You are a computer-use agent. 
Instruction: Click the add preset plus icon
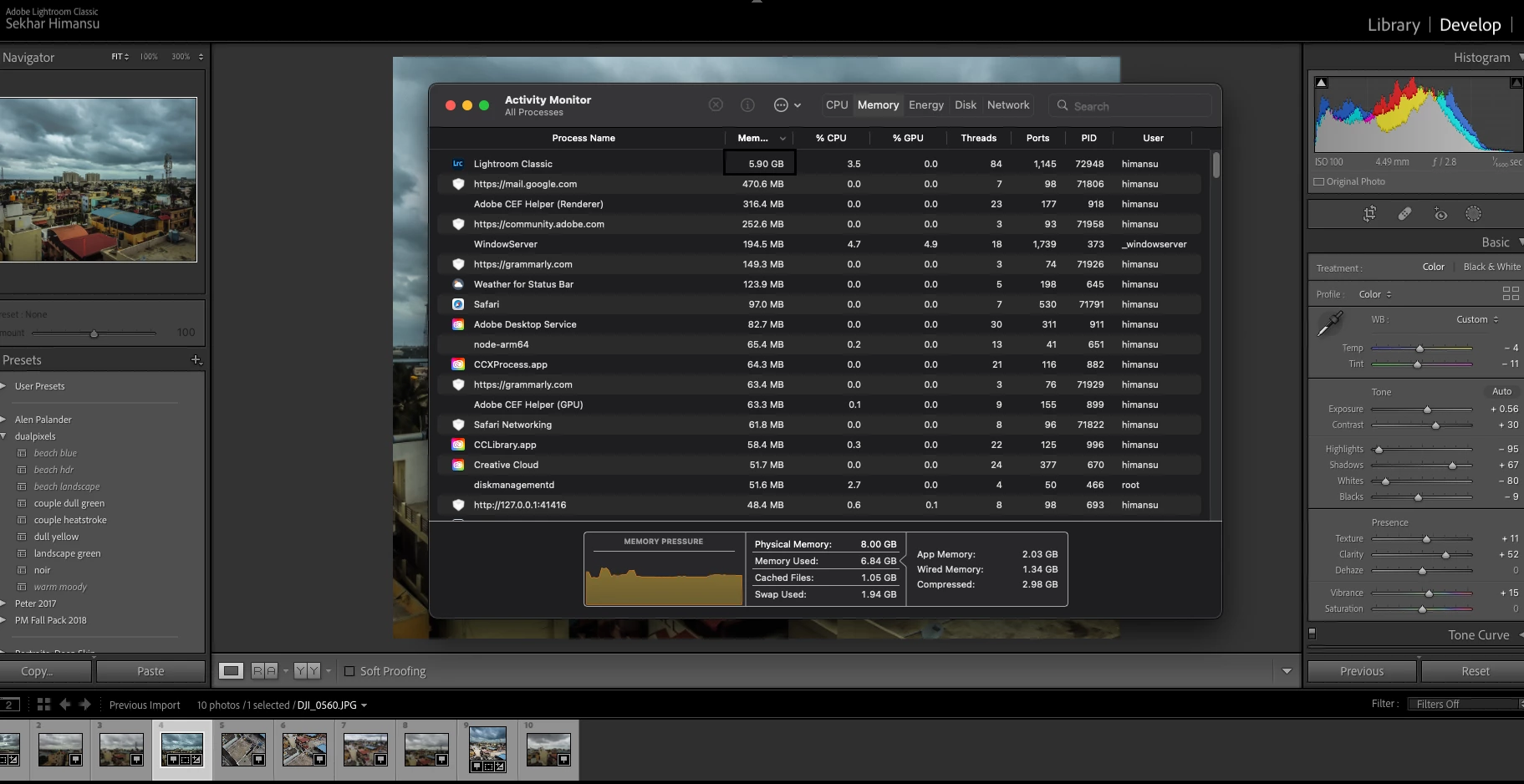tap(196, 359)
